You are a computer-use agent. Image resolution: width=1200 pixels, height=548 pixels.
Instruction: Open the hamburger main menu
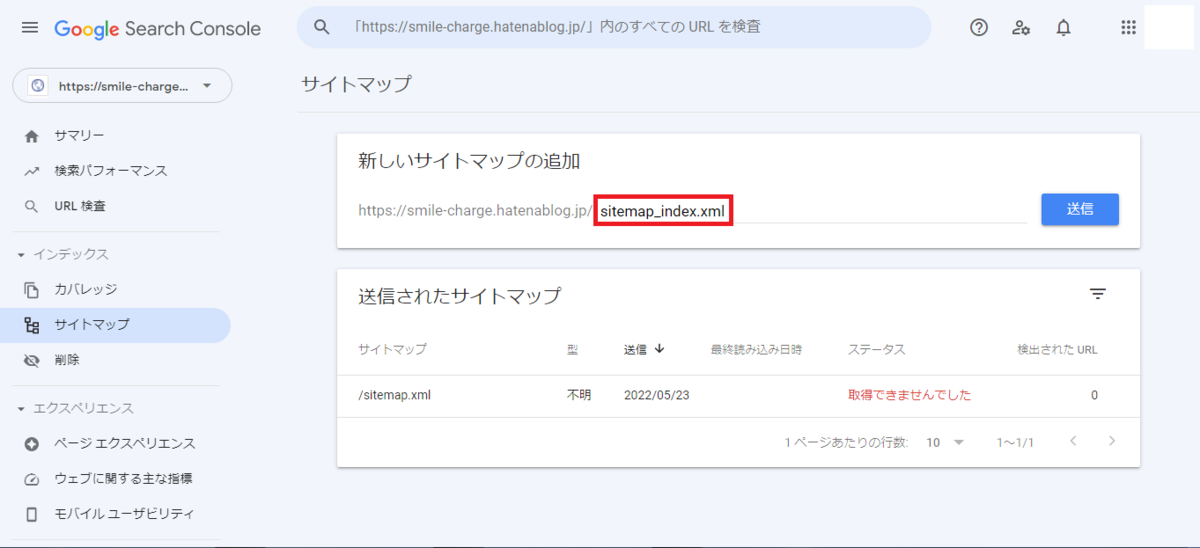point(30,28)
